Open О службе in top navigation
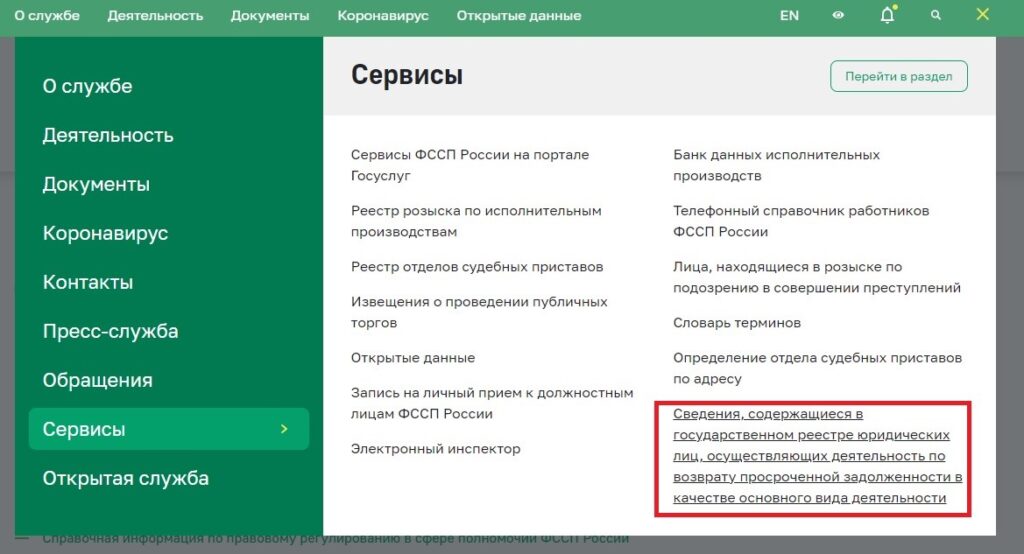This screenshot has height=554, width=1024. coord(47,16)
